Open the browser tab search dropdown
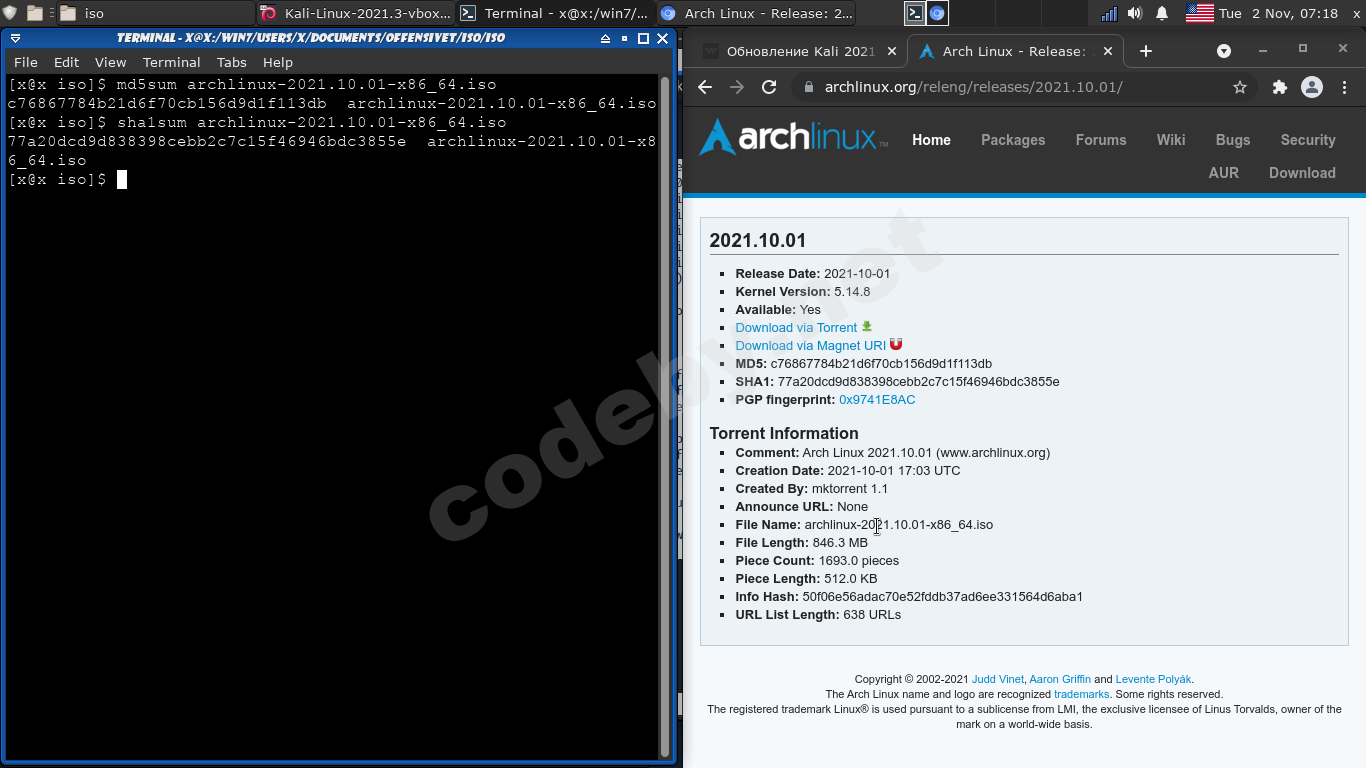This screenshot has width=1366, height=768. (x=1224, y=51)
